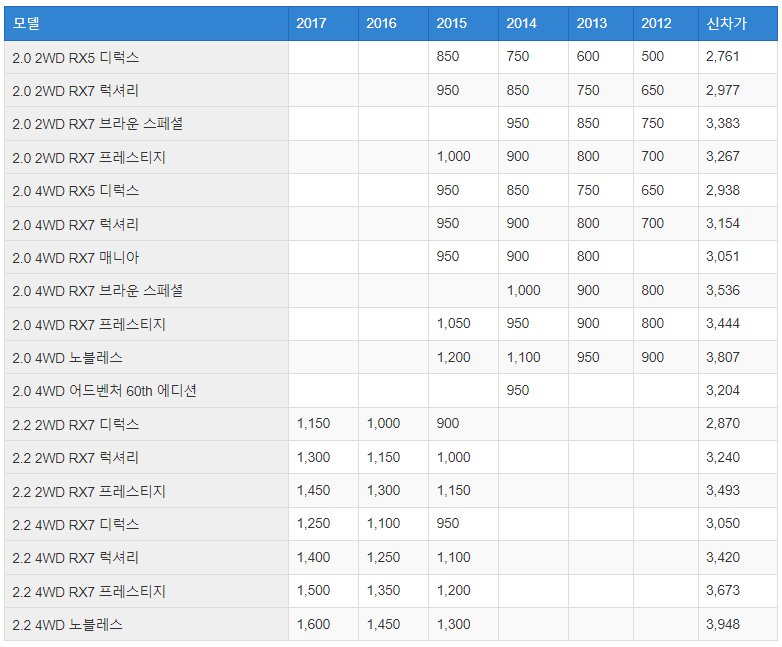This screenshot has width=782, height=647.
Task: Click new-car price 2,977
Action: coord(723,90)
